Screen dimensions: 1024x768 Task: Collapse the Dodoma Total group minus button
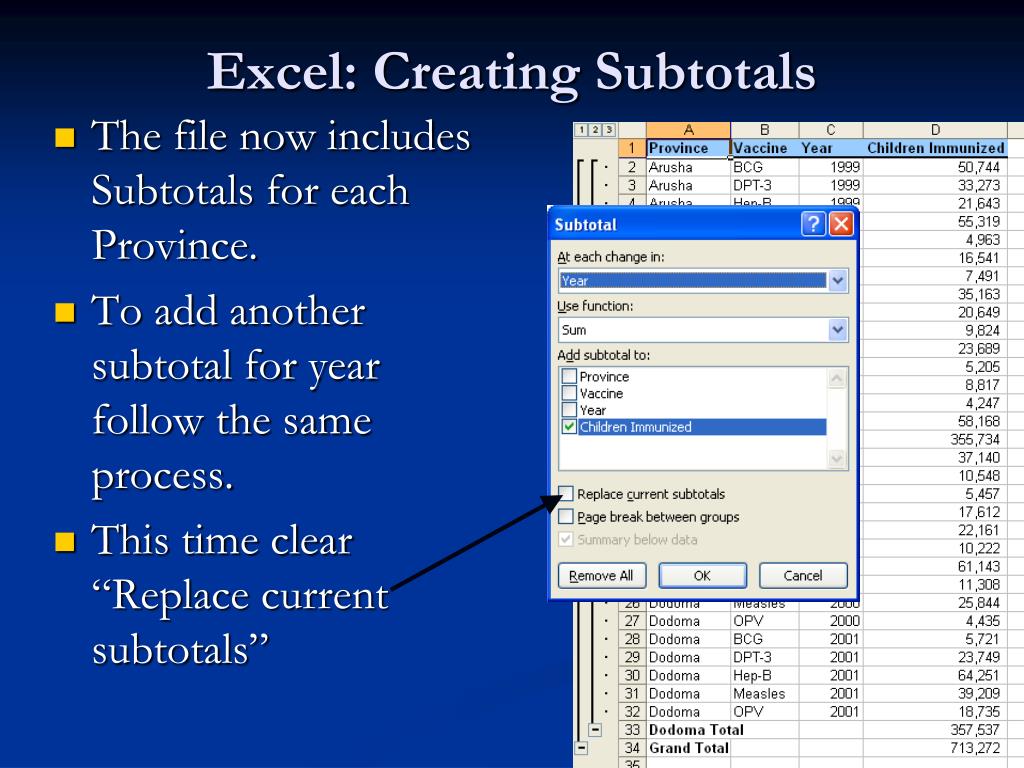[595, 729]
